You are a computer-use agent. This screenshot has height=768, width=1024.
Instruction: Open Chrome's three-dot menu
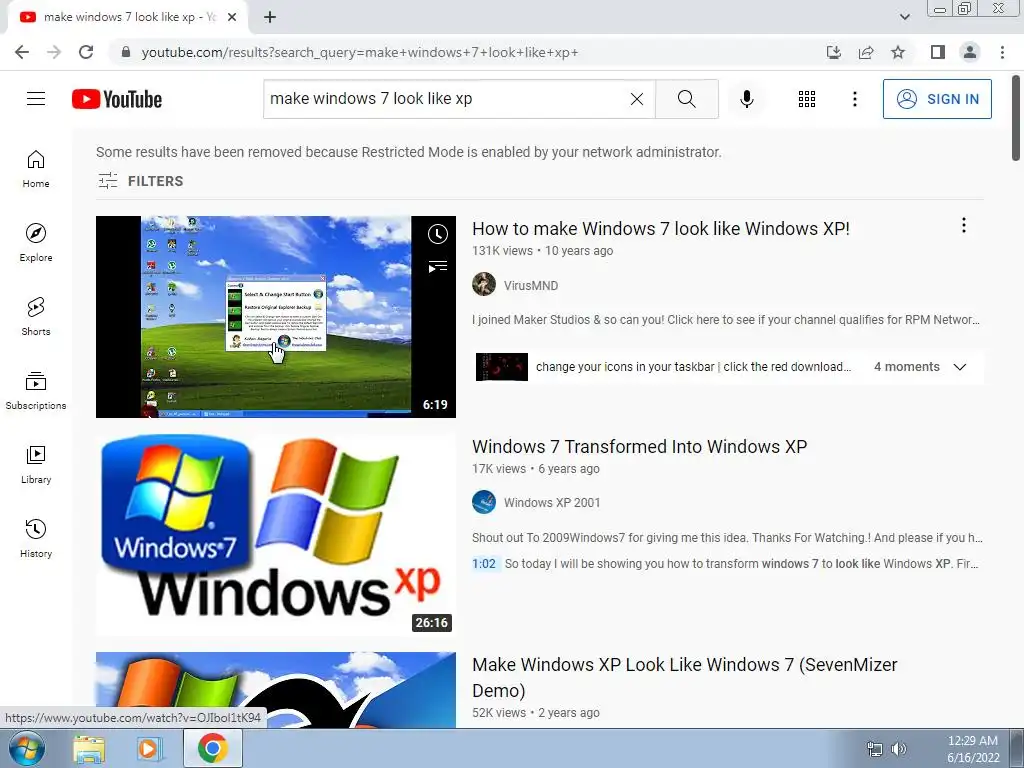pos(1002,52)
